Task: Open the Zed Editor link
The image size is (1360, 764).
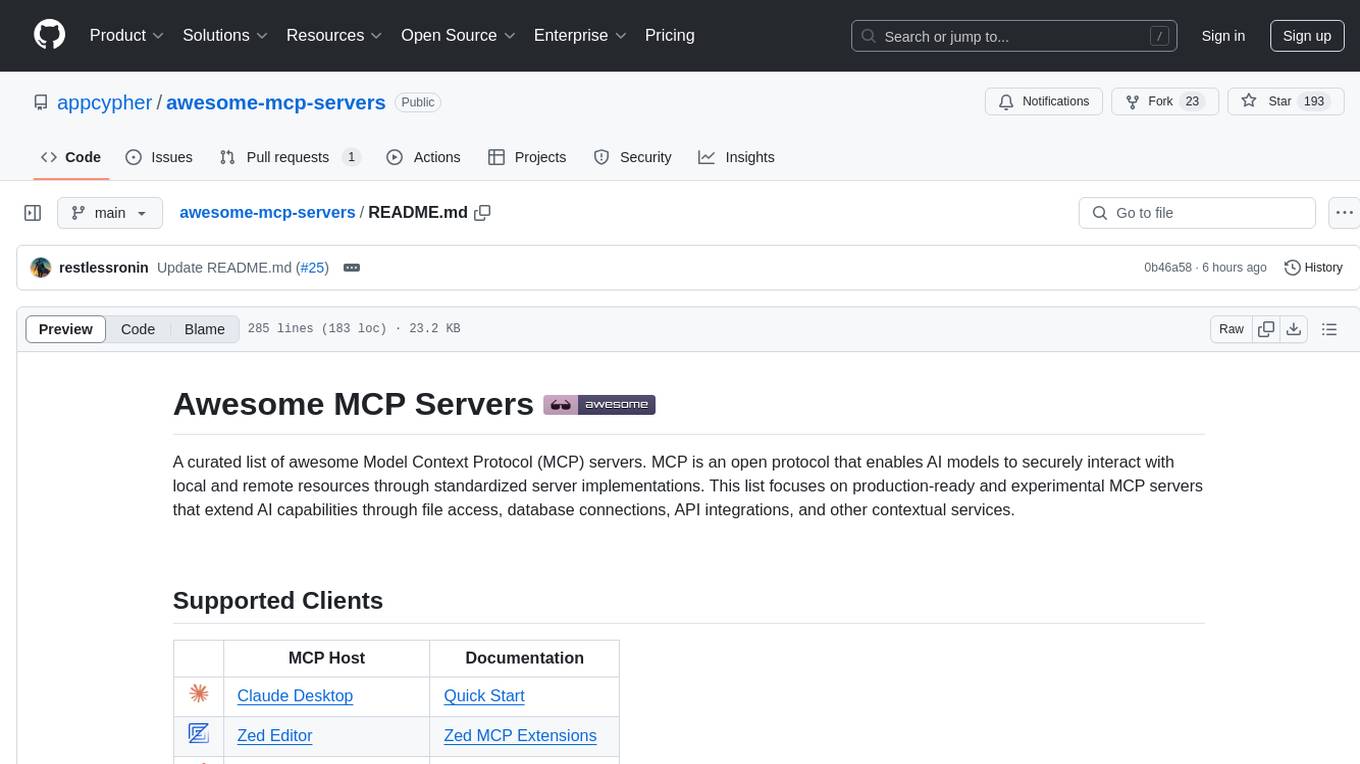Action: coord(275,736)
